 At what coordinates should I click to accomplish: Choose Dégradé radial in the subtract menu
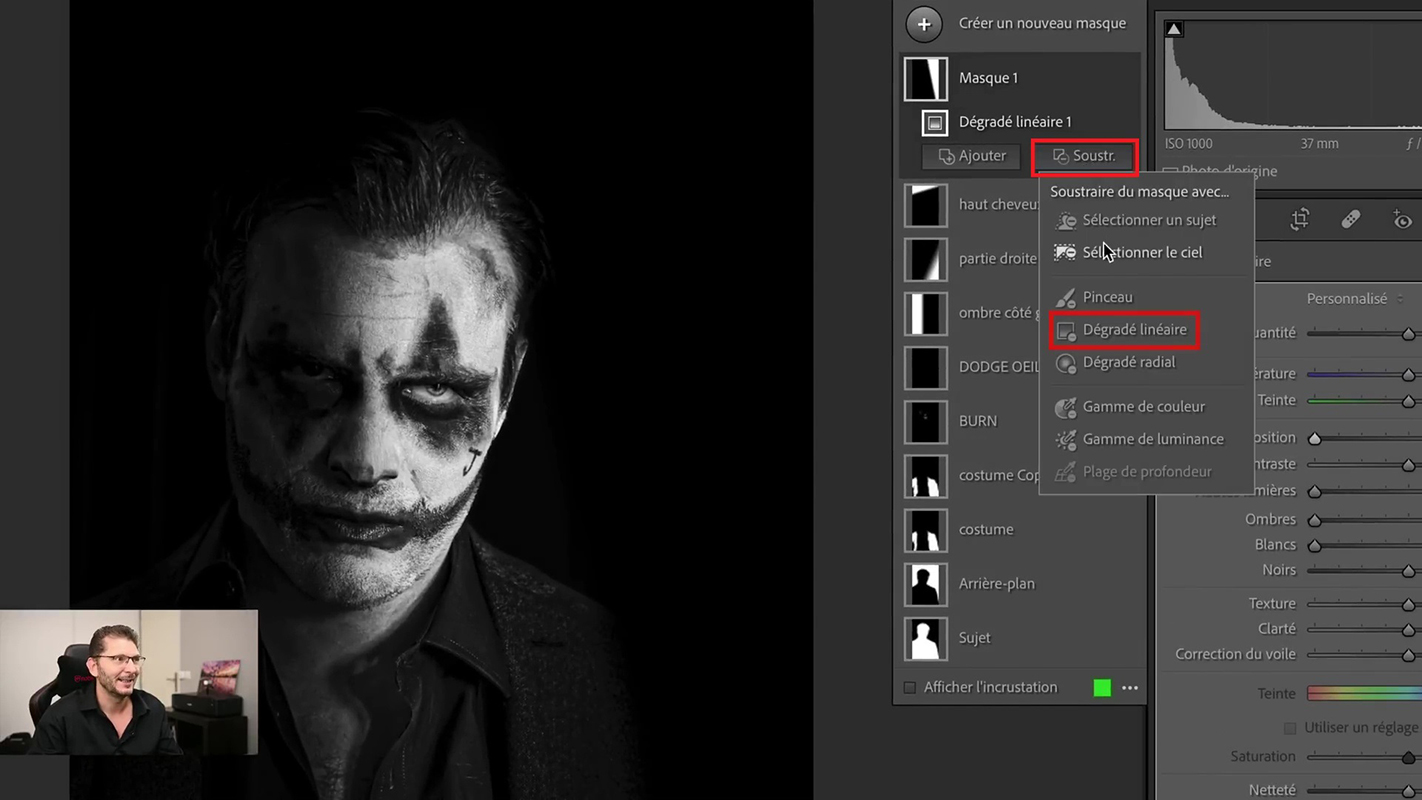point(1128,362)
